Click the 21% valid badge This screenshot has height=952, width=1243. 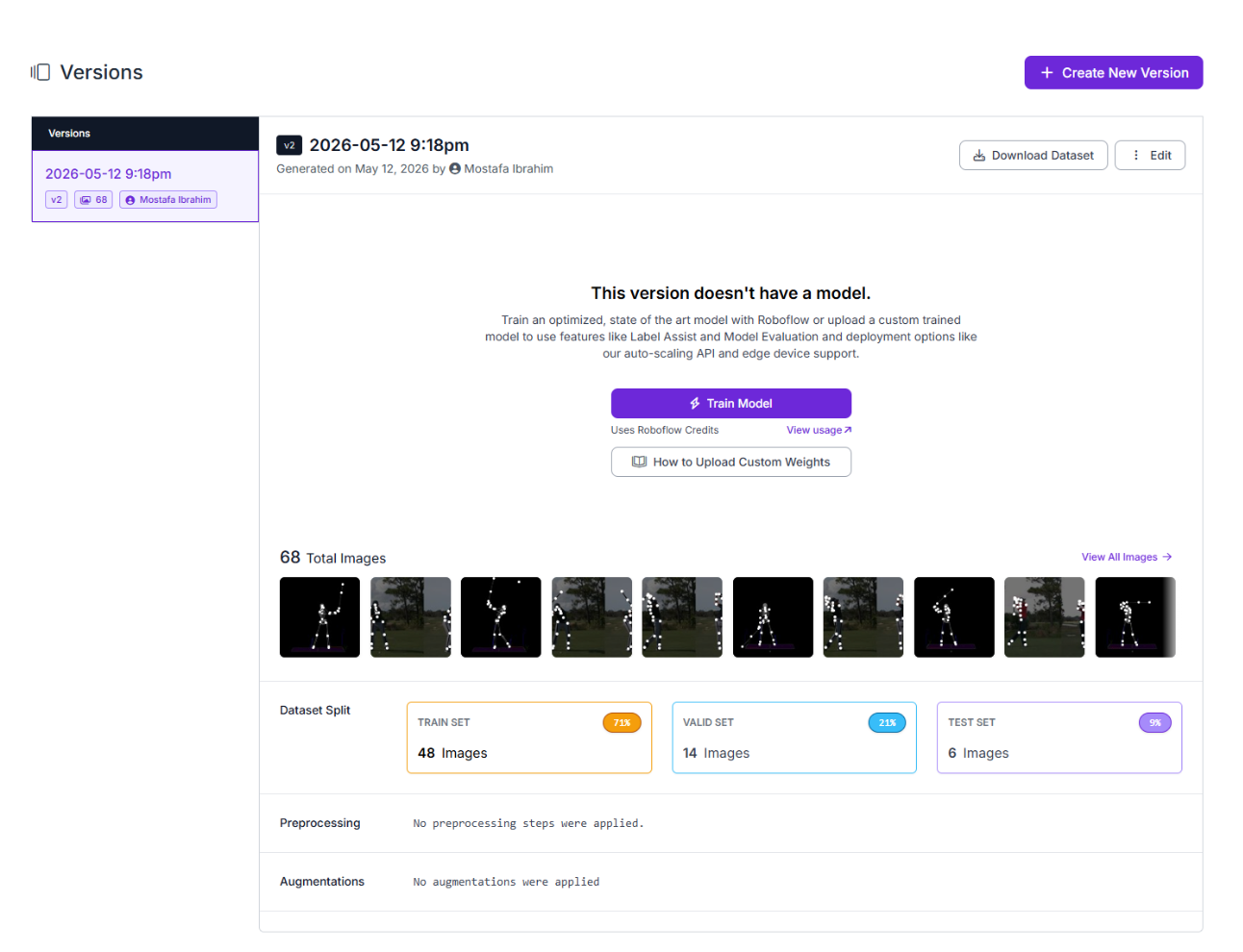[887, 723]
